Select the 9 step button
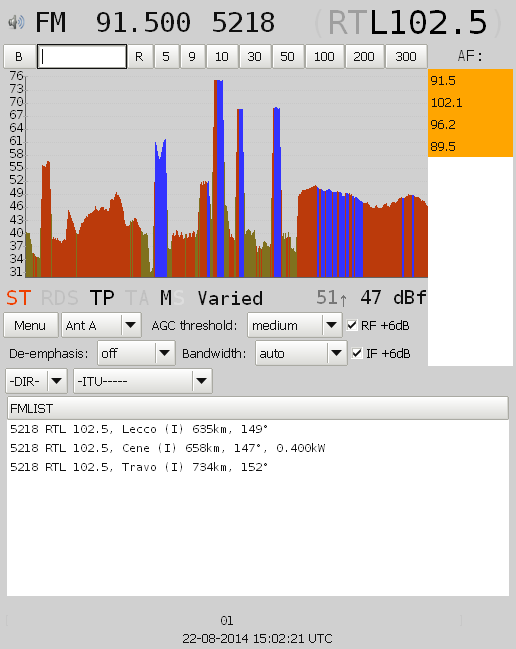Screen dimensions: 516x649 click(192, 56)
